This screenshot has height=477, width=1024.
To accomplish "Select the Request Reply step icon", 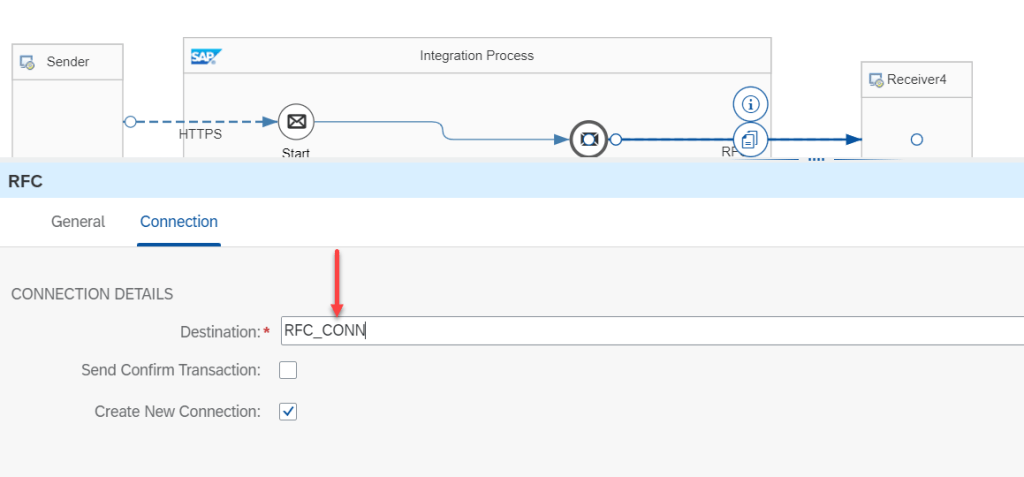I will coord(588,140).
